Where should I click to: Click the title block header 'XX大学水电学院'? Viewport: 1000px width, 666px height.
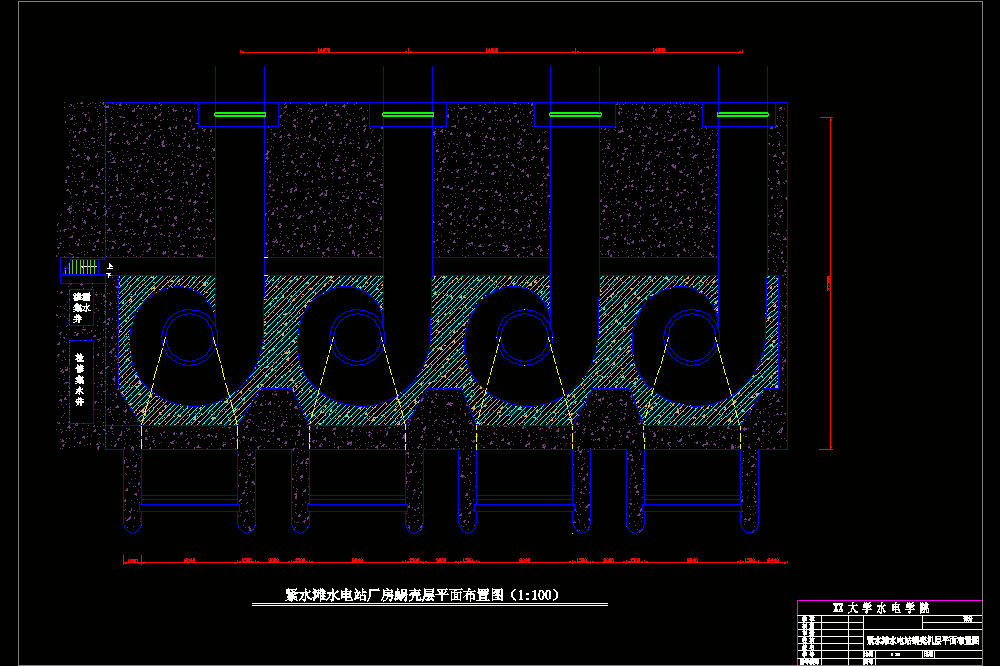(881, 608)
